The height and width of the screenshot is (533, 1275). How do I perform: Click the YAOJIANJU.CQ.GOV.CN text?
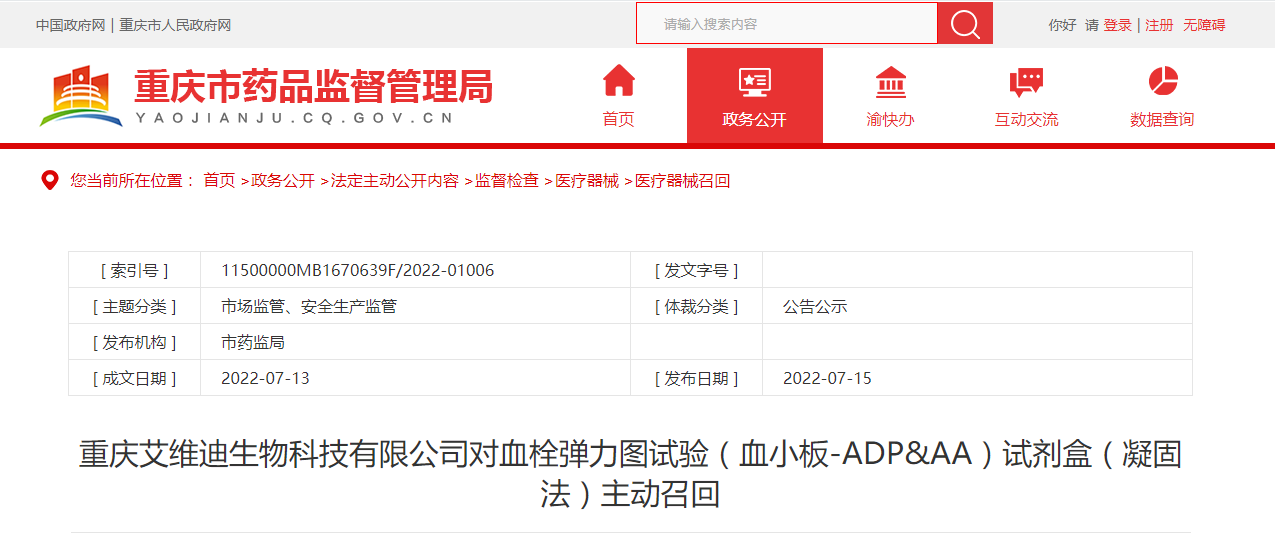294,118
